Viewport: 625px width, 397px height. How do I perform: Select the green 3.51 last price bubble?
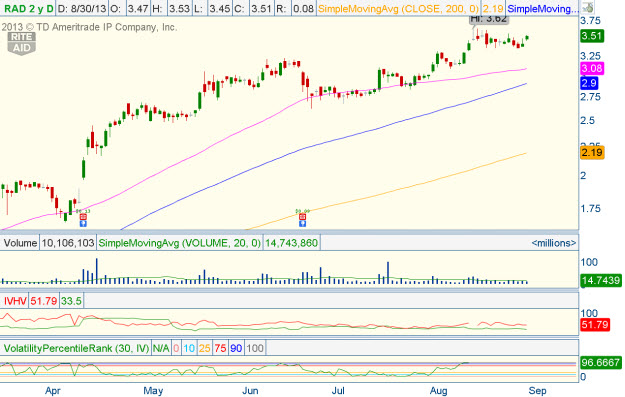(x=592, y=36)
